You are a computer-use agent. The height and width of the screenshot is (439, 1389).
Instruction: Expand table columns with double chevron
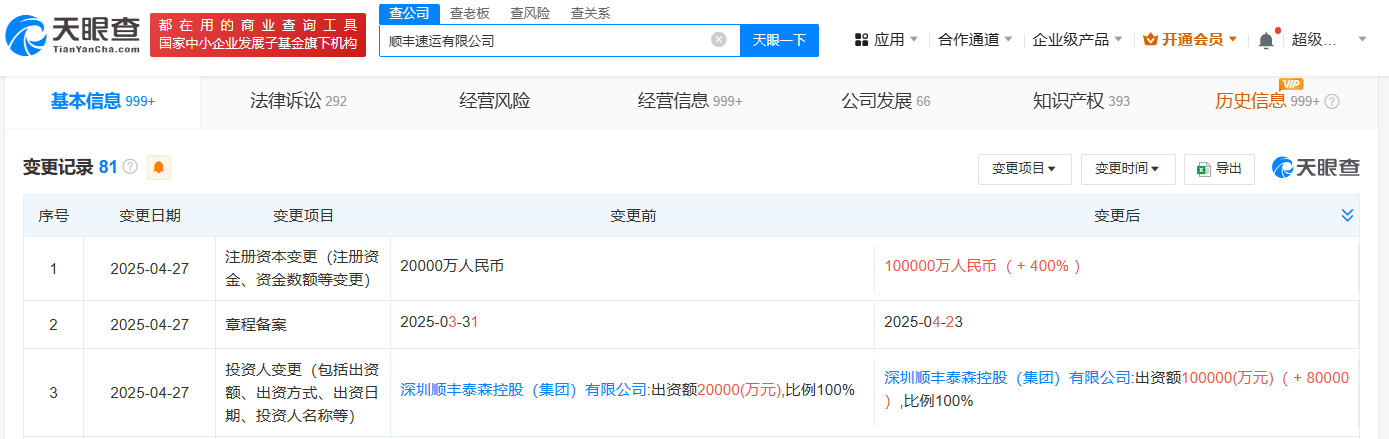pyautogui.click(x=1347, y=216)
